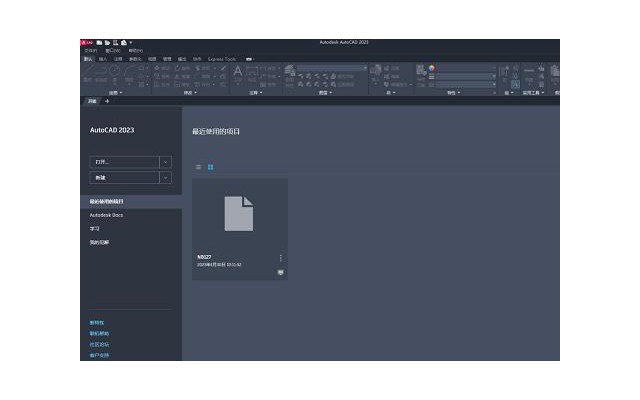Open the linetype dropdown below the color dropdown
The image size is (640, 400).
[466, 76]
